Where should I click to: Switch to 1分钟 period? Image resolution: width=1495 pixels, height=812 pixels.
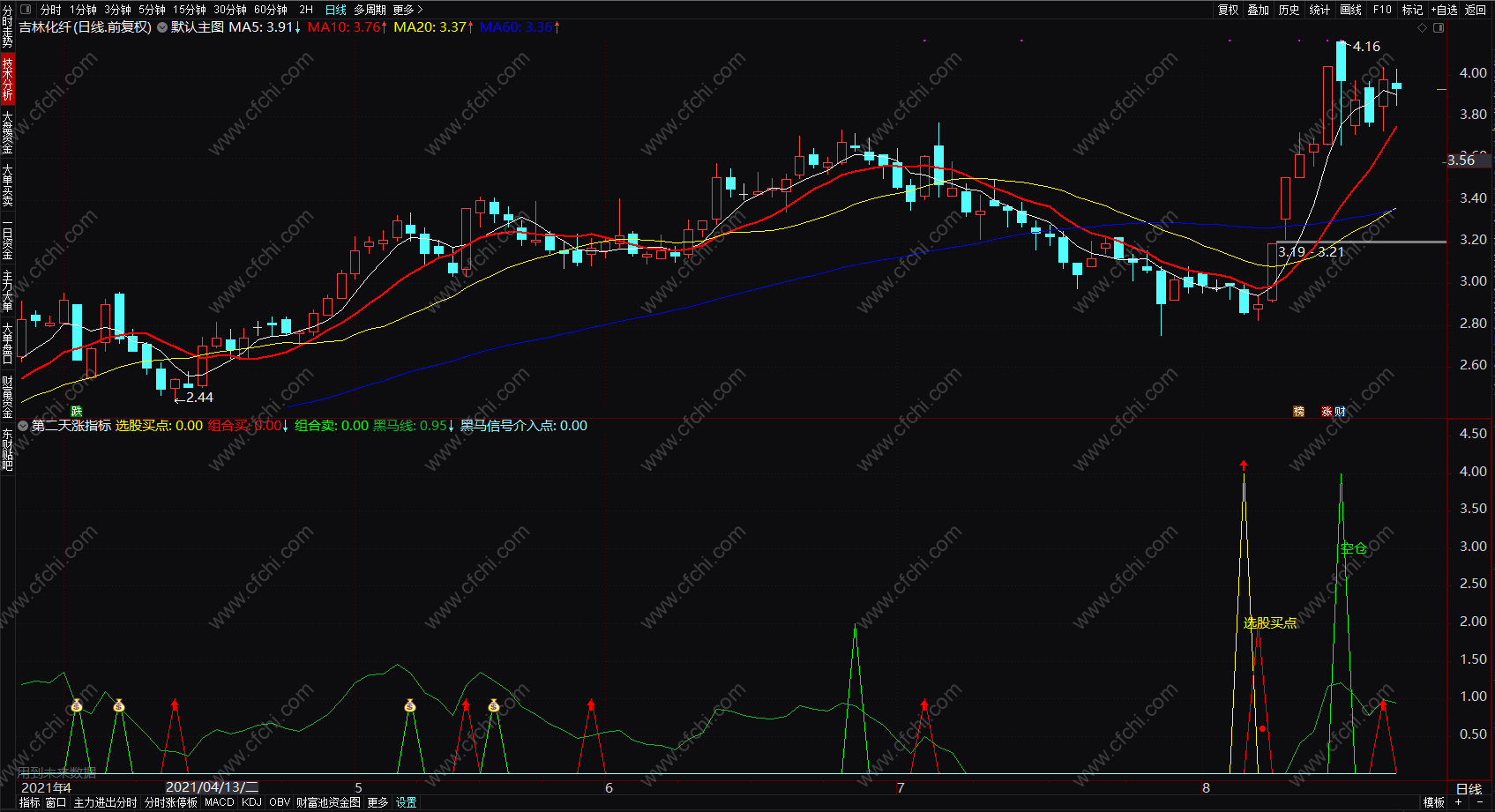83,10
